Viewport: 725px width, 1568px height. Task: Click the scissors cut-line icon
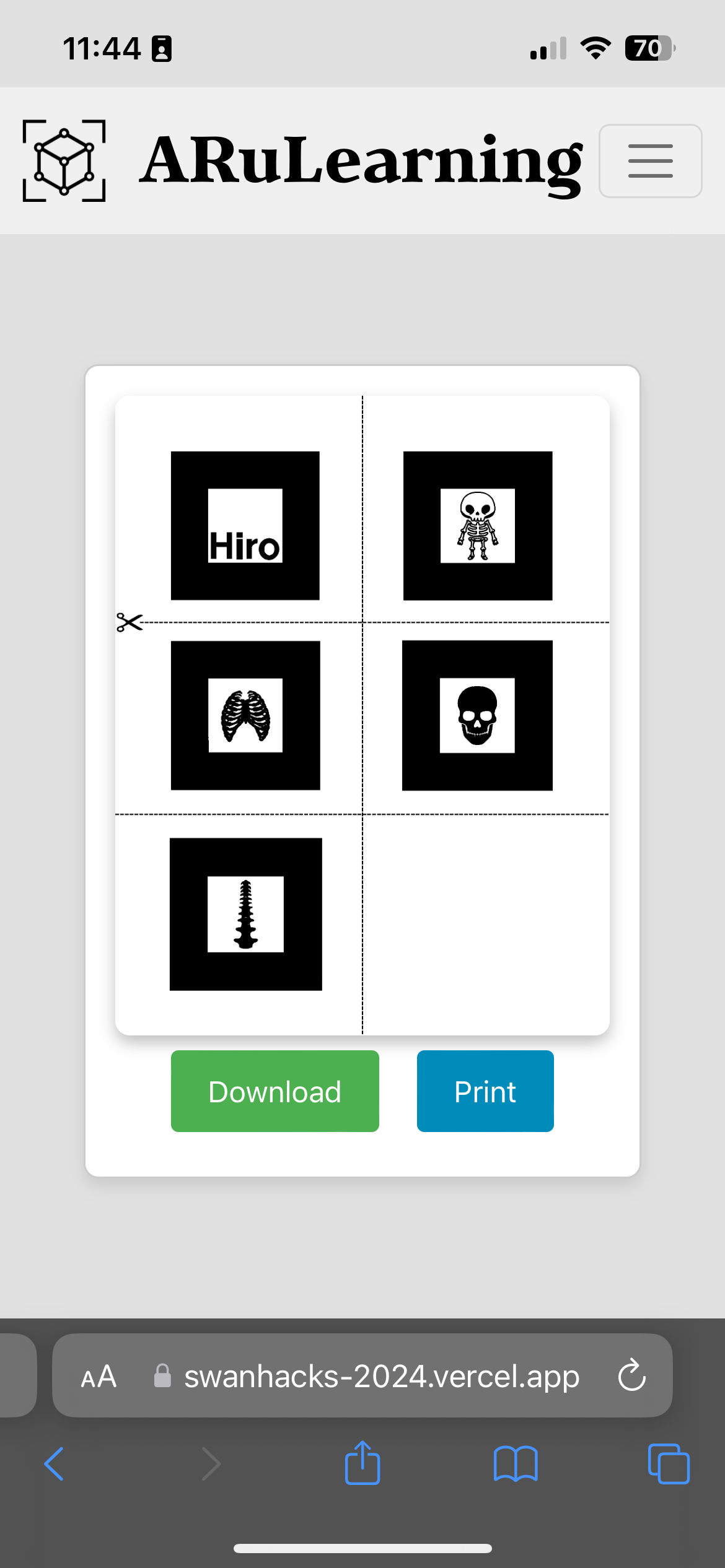pos(130,622)
